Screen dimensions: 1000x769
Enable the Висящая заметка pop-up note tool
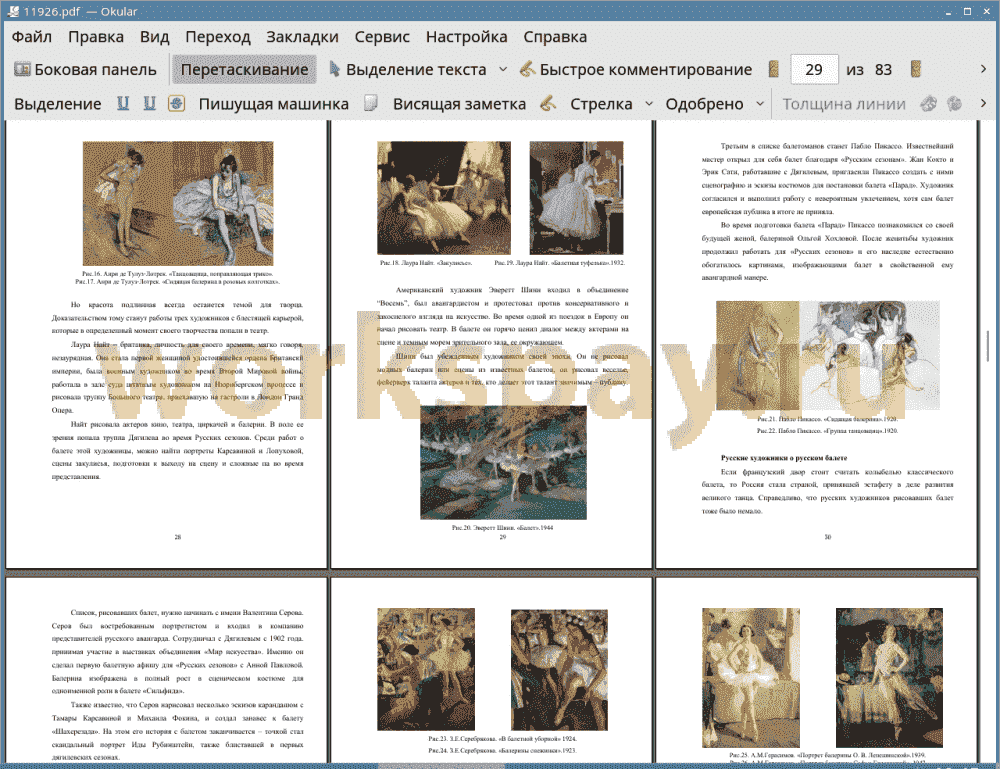tap(459, 104)
